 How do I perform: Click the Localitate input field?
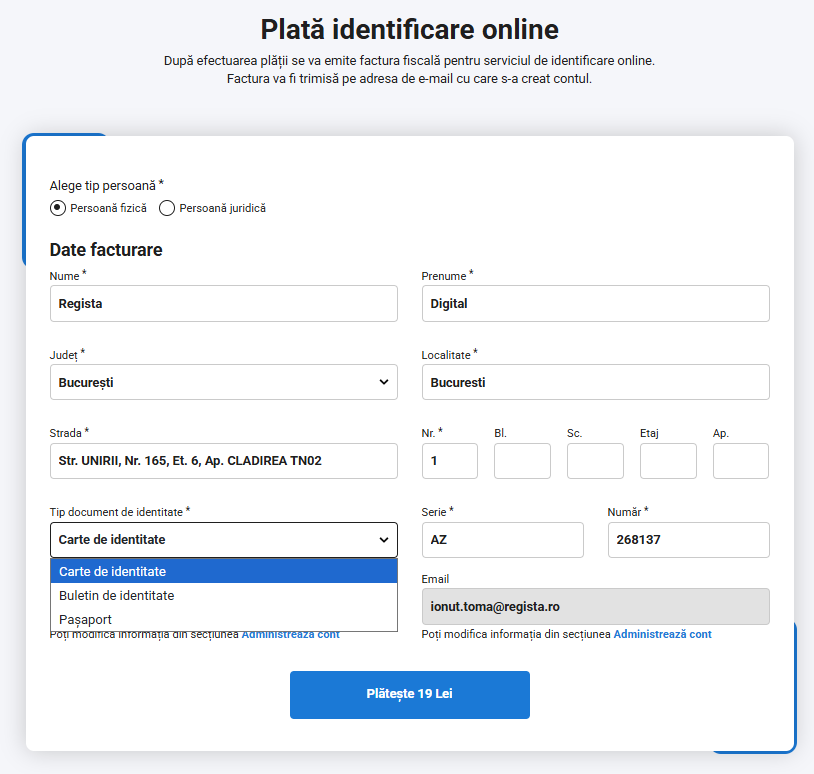[x=595, y=382]
